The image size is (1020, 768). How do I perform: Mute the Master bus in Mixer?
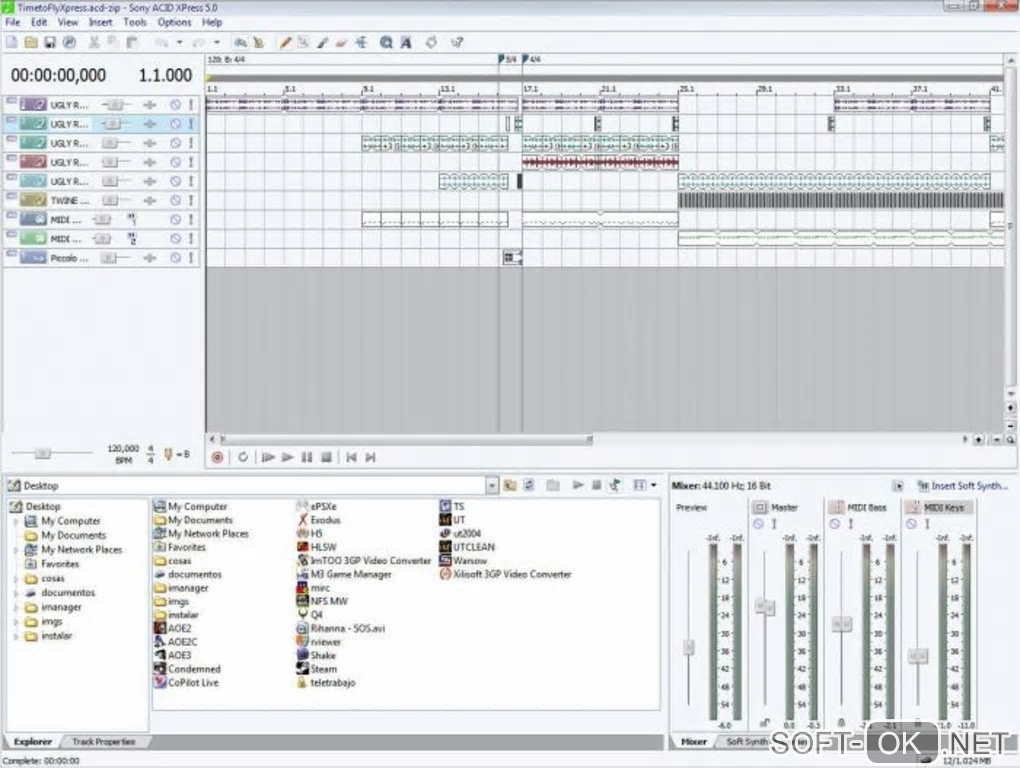[758, 524]
